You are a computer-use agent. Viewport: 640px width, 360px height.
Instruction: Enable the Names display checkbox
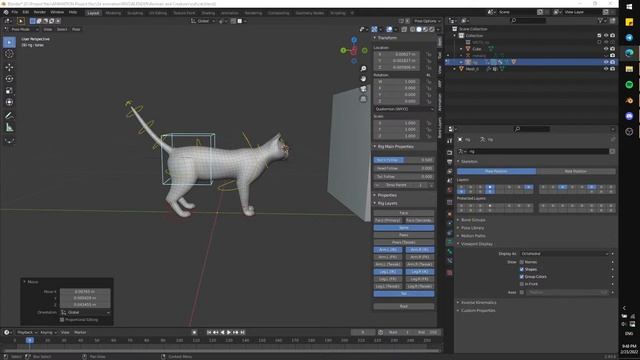pyautogui.click(x=522, y=262)
